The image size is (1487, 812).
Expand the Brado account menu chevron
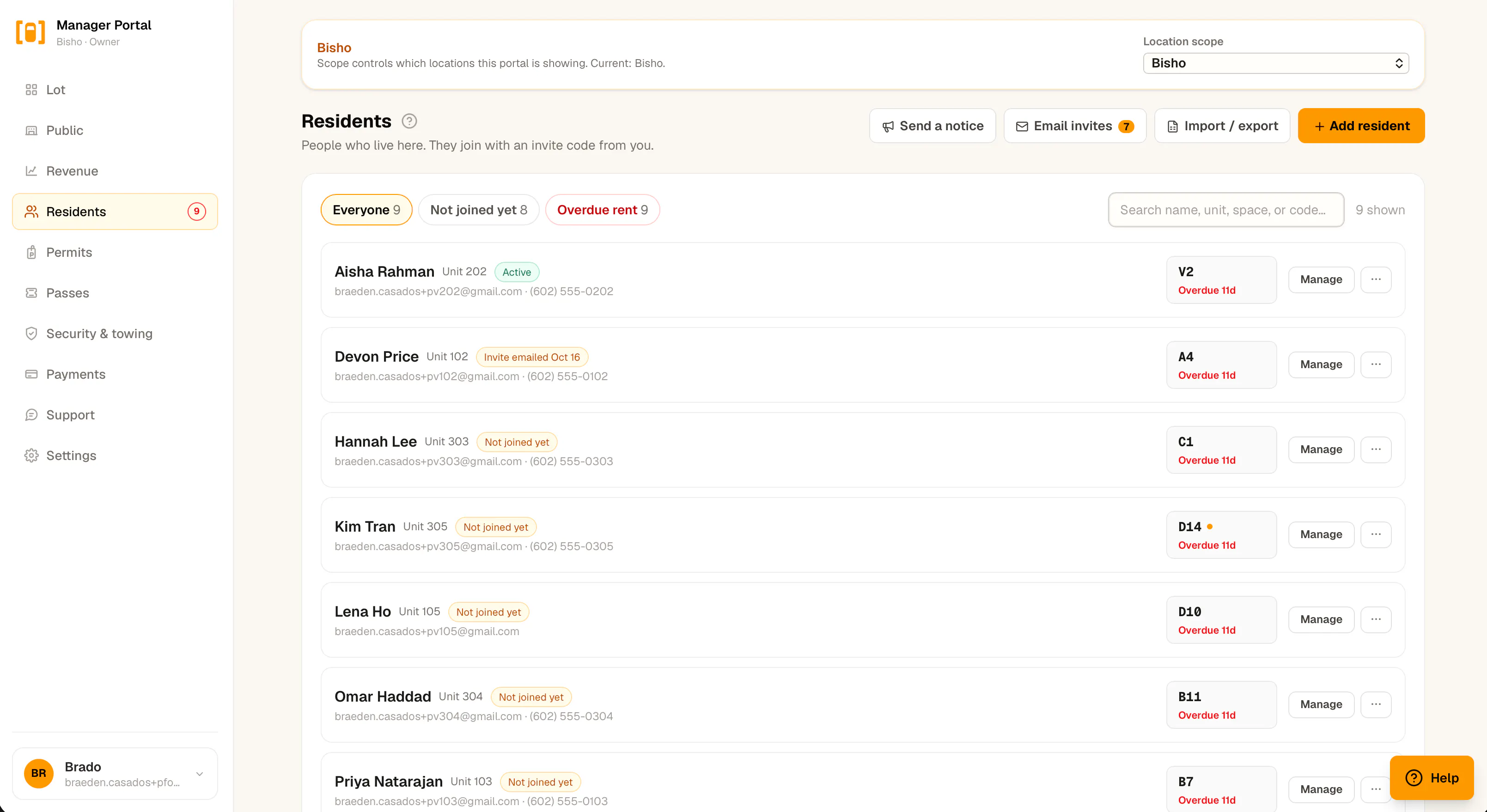200,774
